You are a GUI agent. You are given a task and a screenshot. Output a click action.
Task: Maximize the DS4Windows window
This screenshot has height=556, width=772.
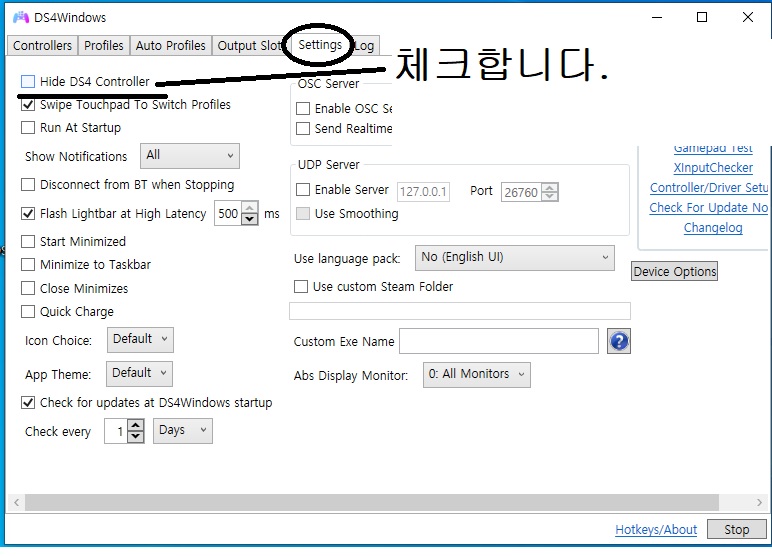coord(702,17)
